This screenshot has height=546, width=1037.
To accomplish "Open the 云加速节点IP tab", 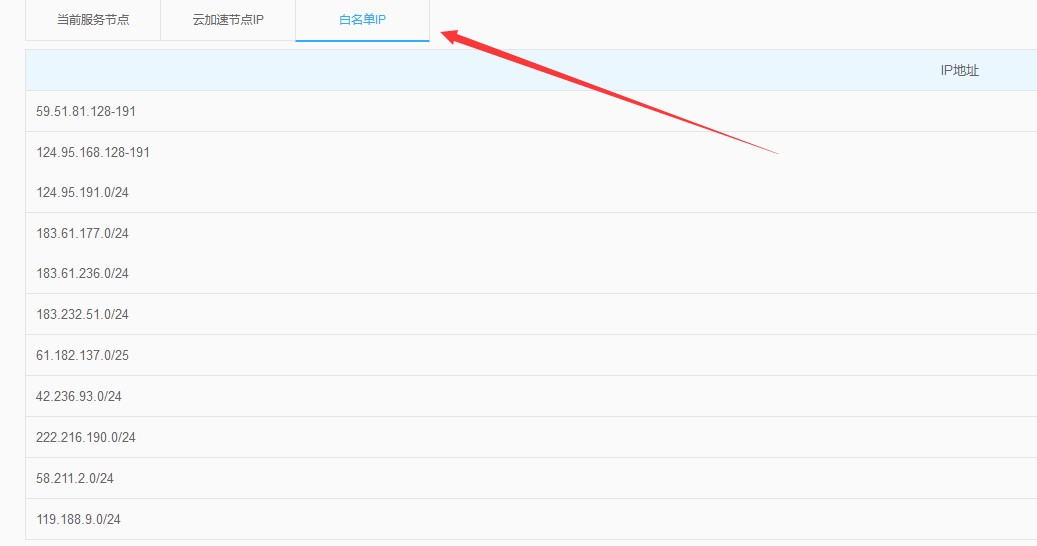I will [228, 20].
